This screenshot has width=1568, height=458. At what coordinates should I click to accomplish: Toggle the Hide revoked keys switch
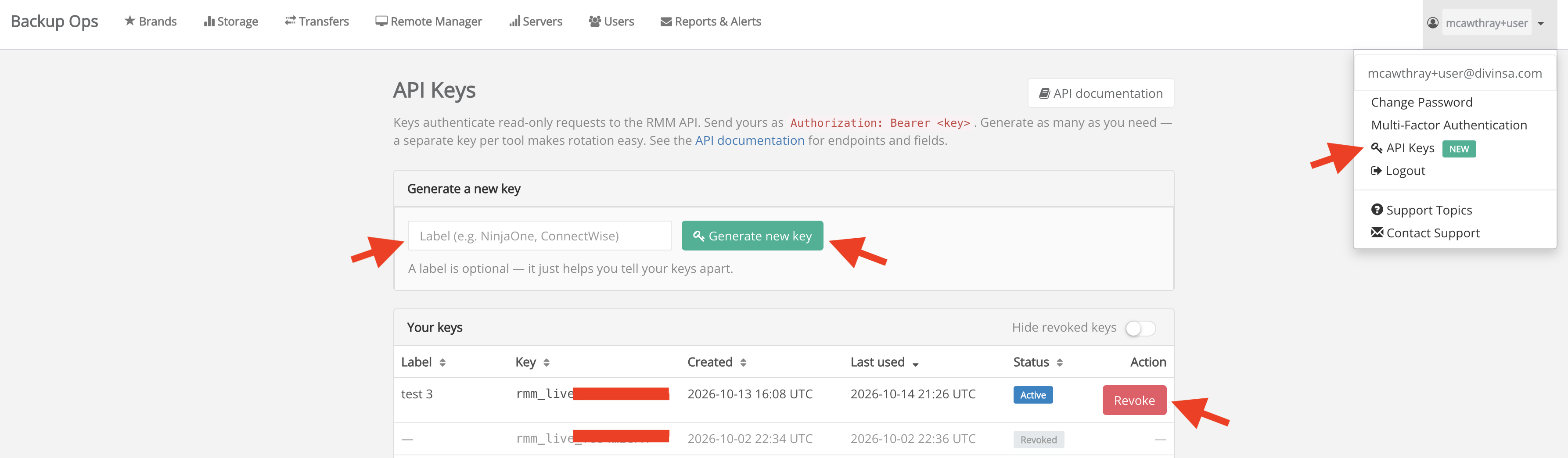pyautogui.click(x=1140, y=329)
